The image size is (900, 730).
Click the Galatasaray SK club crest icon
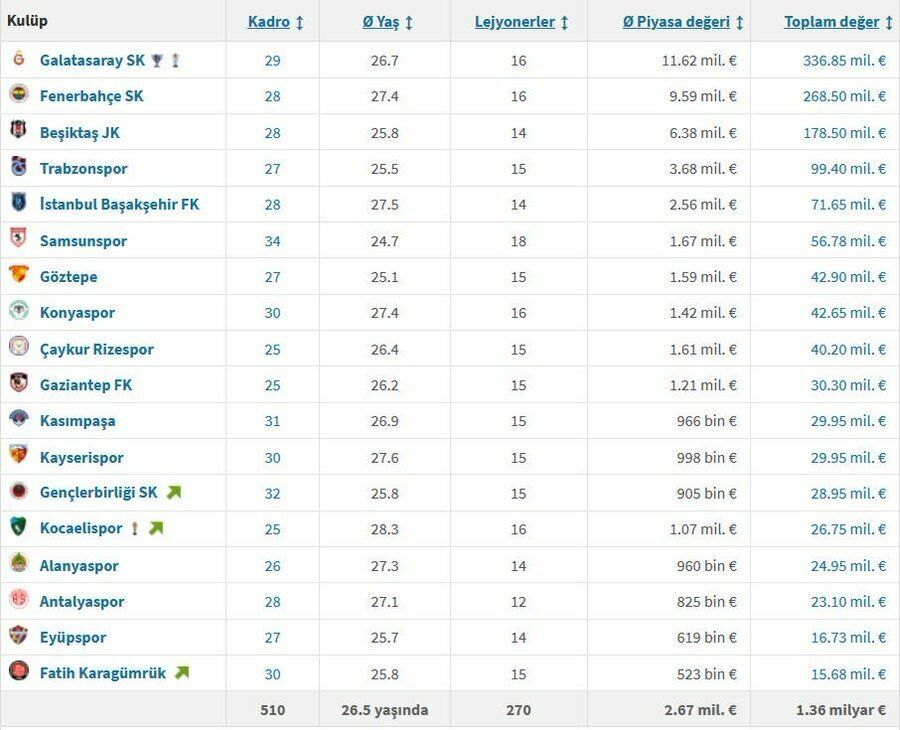coord(19,59)
